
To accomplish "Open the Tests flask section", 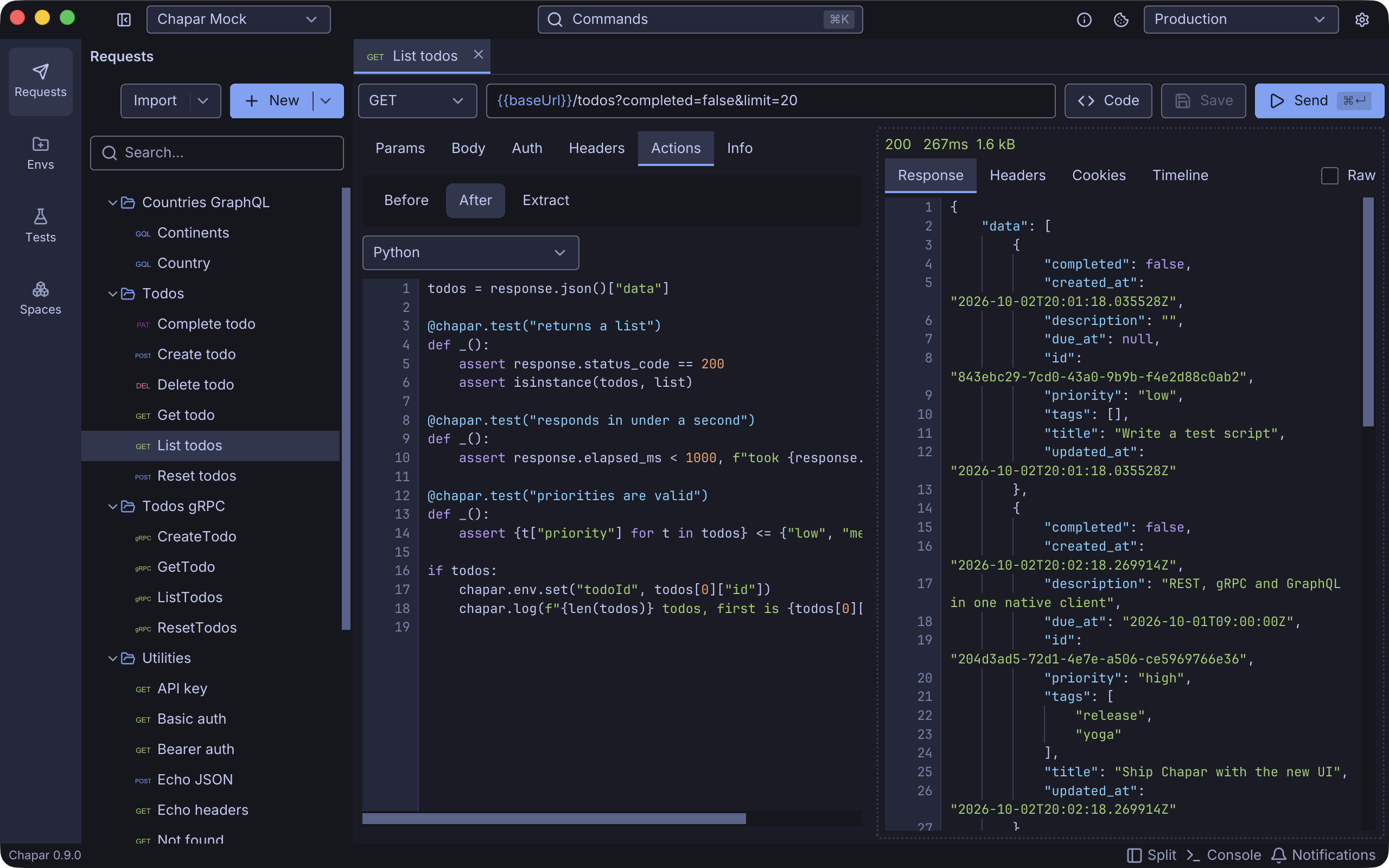I will 40,226.
